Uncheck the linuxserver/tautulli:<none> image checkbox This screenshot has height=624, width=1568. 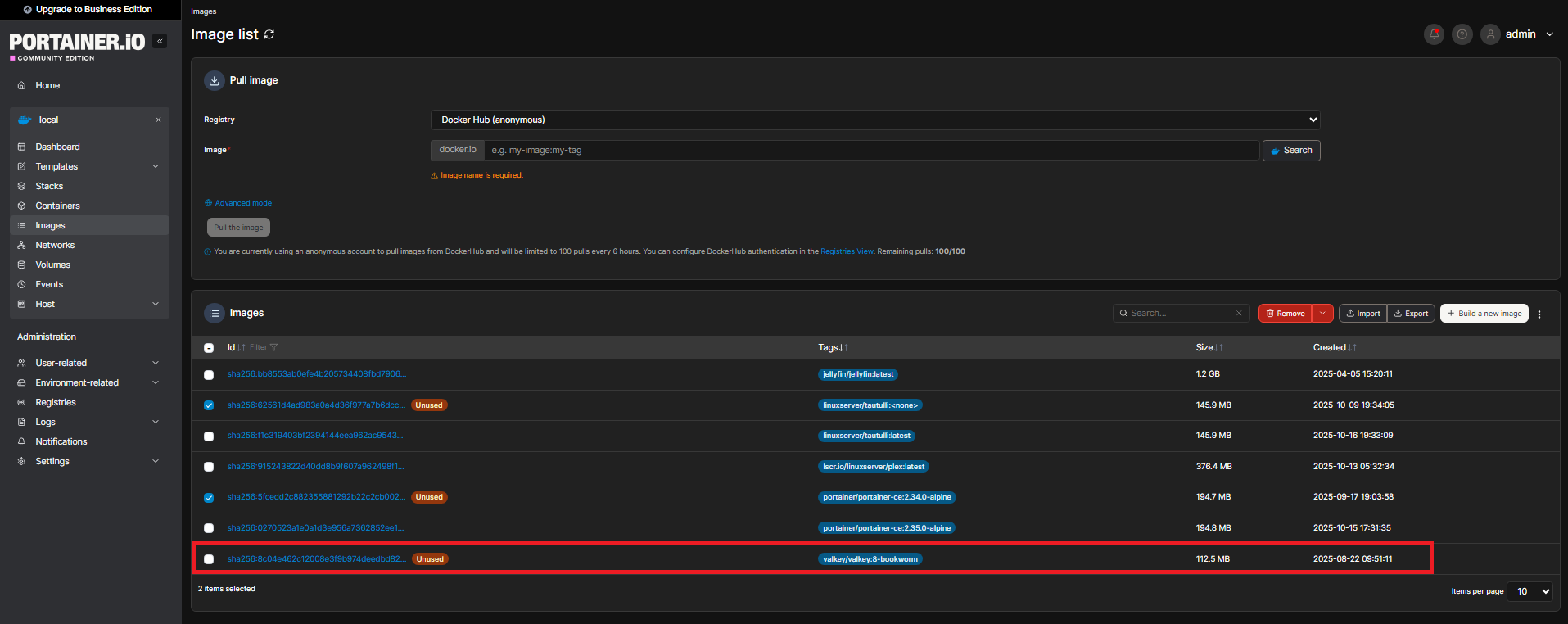pos(209,405)
